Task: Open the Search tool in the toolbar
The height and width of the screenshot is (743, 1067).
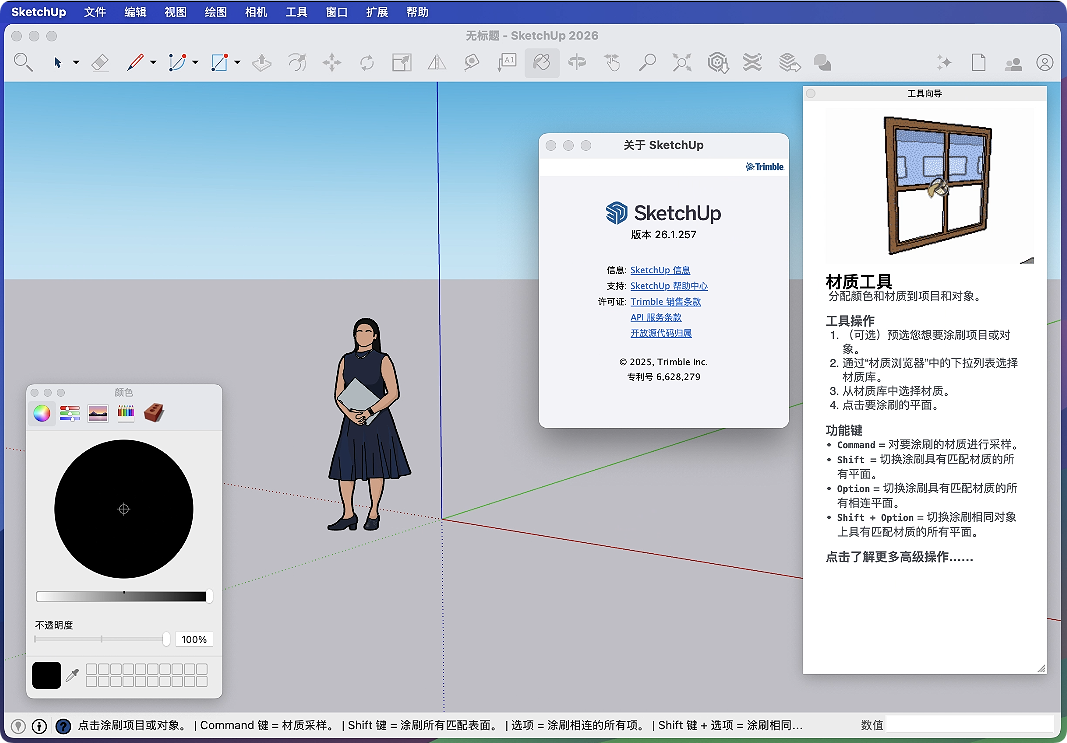Action: [23, 62]
